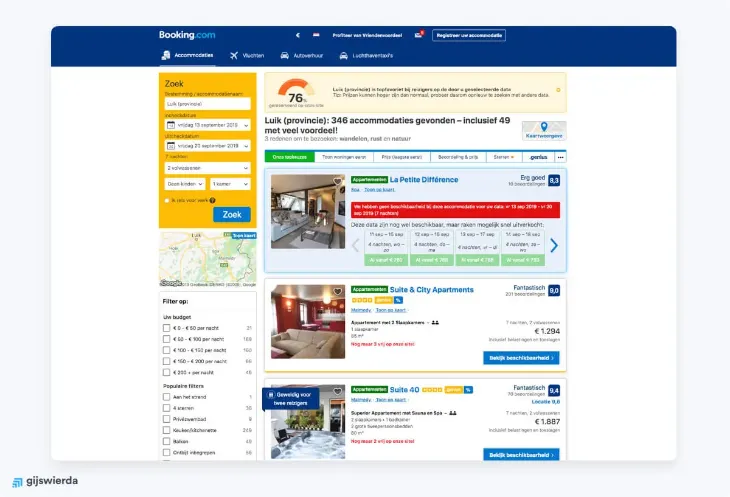Click the Zoek search button
The width and height of the screenshot is (730, 497).
pos(232,215)
